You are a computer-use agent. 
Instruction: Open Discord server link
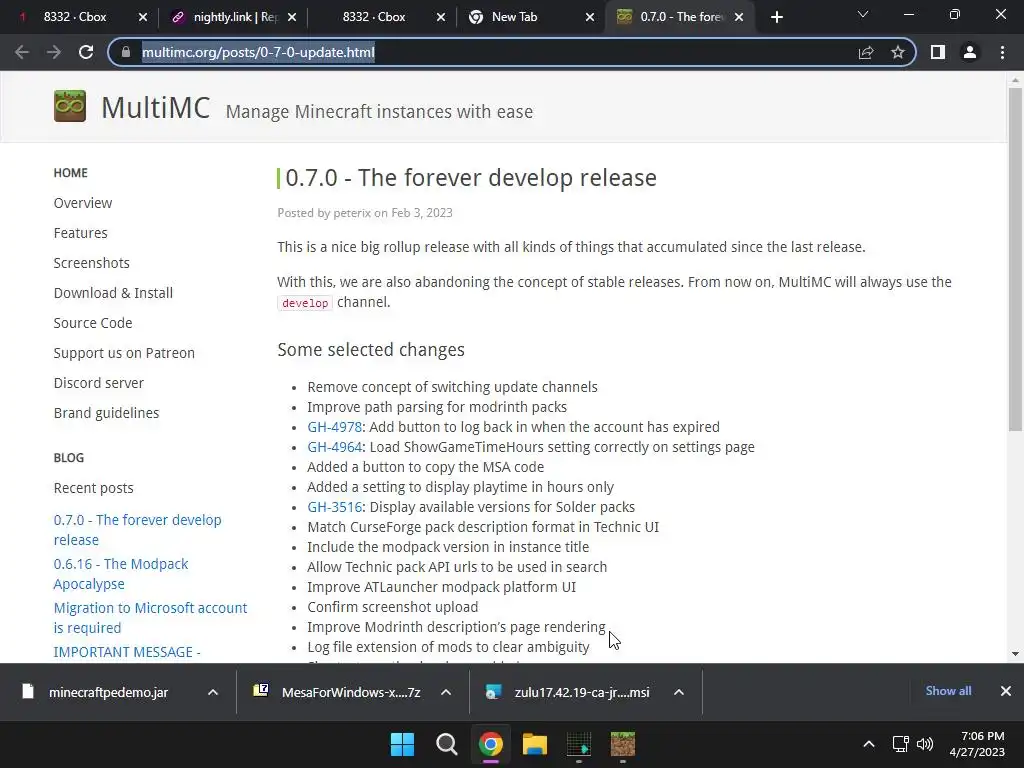99,383
